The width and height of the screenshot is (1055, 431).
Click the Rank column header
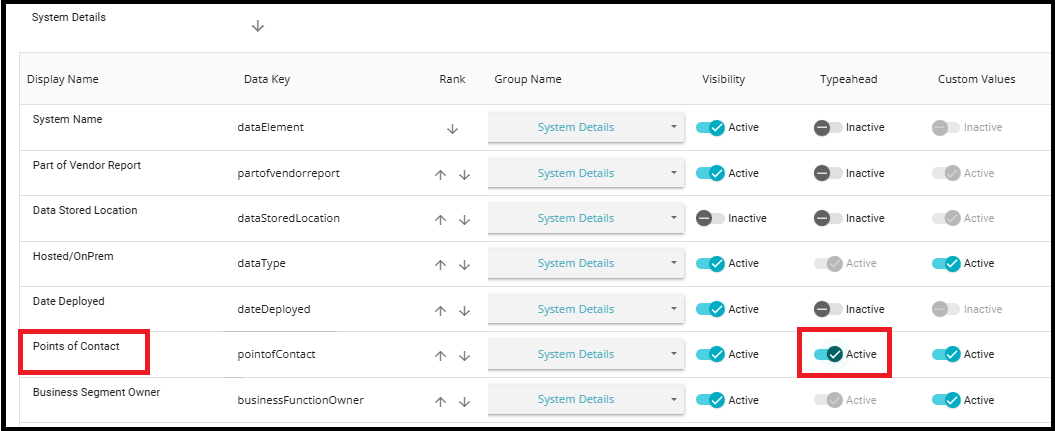[x=452, y=80]
